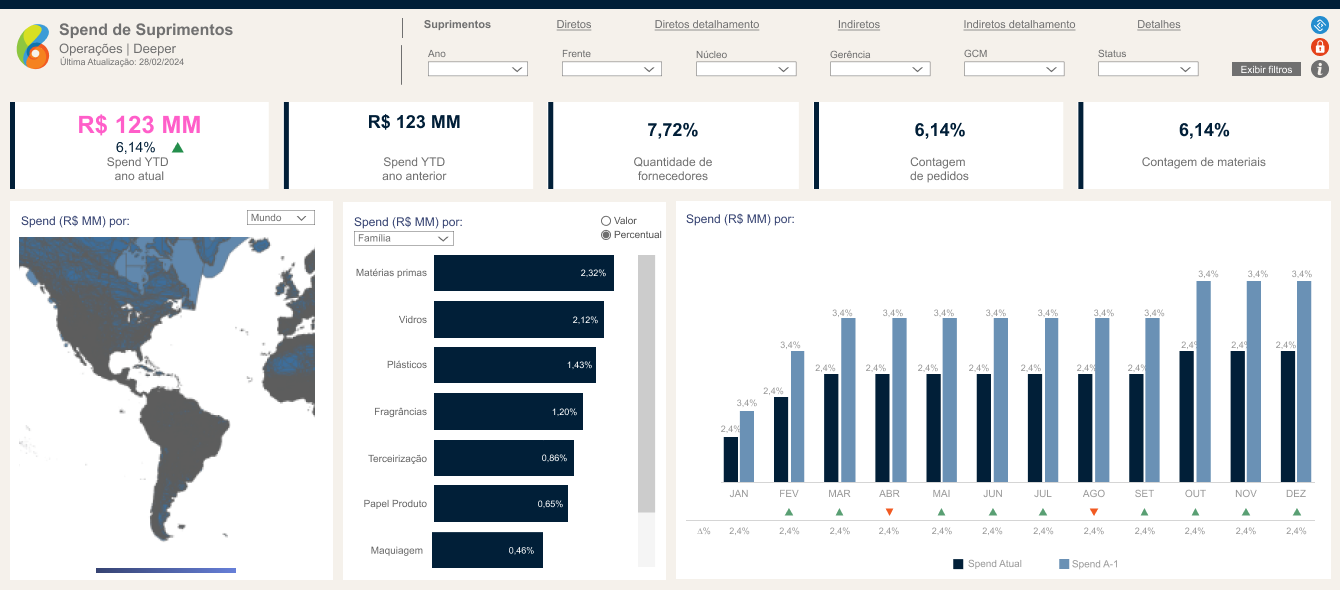The image size is (1340, 590).
Task: Go to the Indiretos tab
Action: (858, 25)
